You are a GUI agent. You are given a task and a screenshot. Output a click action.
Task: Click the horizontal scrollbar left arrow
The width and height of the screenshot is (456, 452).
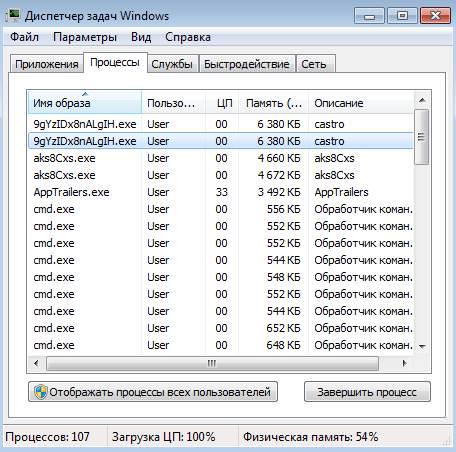36,363
